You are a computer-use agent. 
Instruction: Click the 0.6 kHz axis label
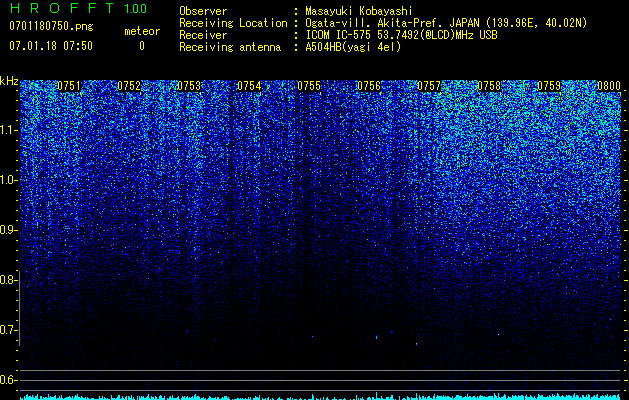tap(8, 380)
